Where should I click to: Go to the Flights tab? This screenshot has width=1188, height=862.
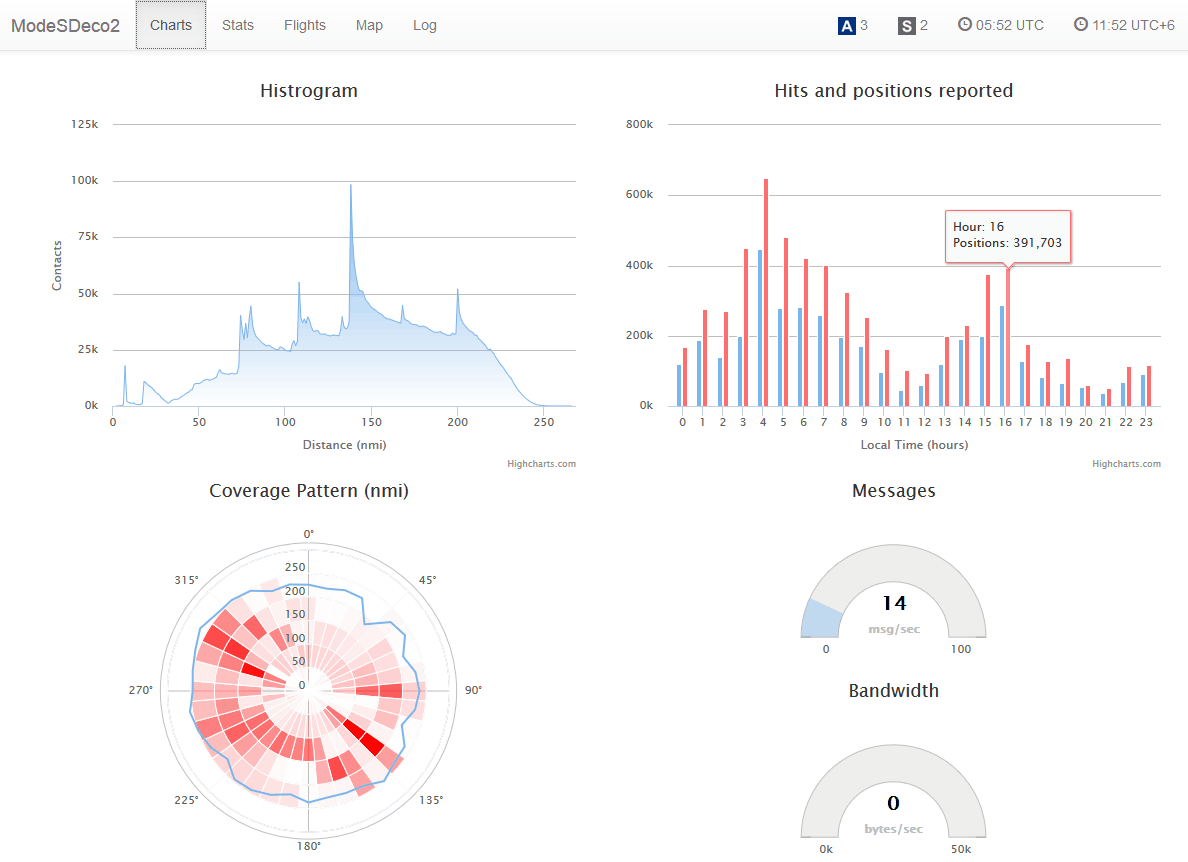305,25
